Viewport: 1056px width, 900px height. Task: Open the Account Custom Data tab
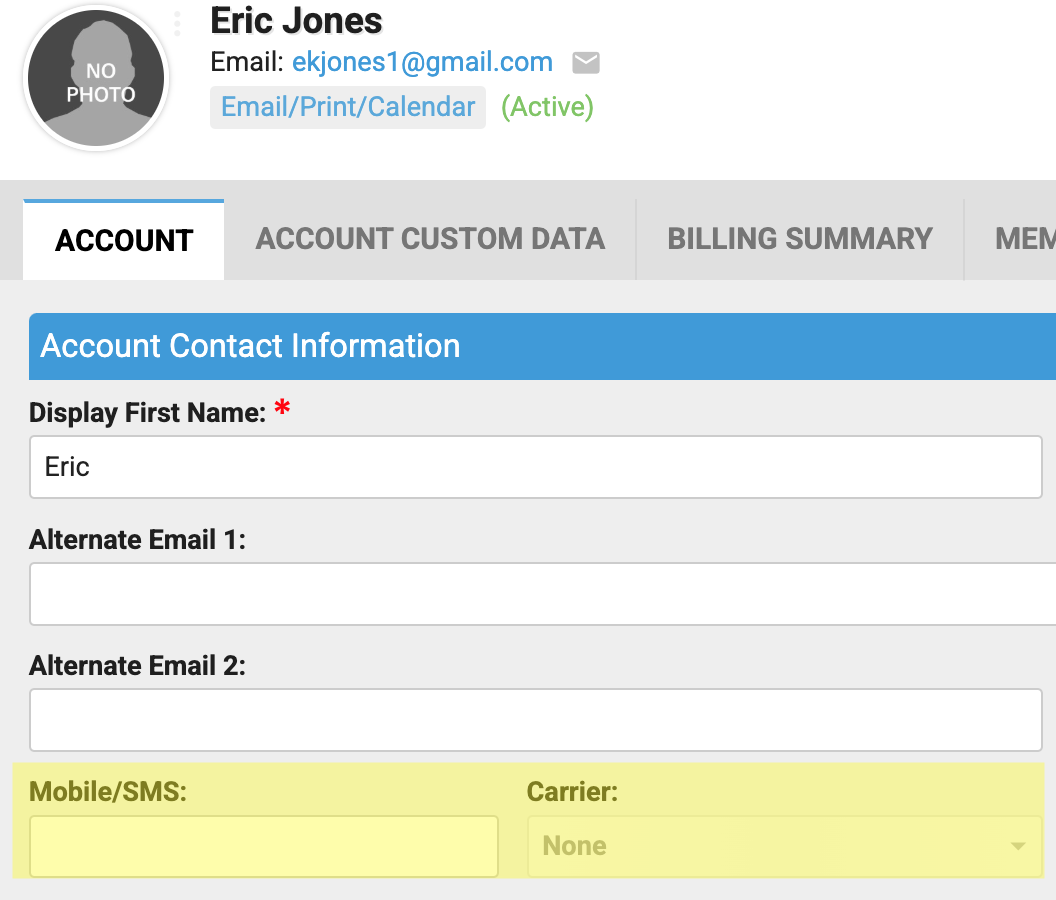click(x=430, y=239)
